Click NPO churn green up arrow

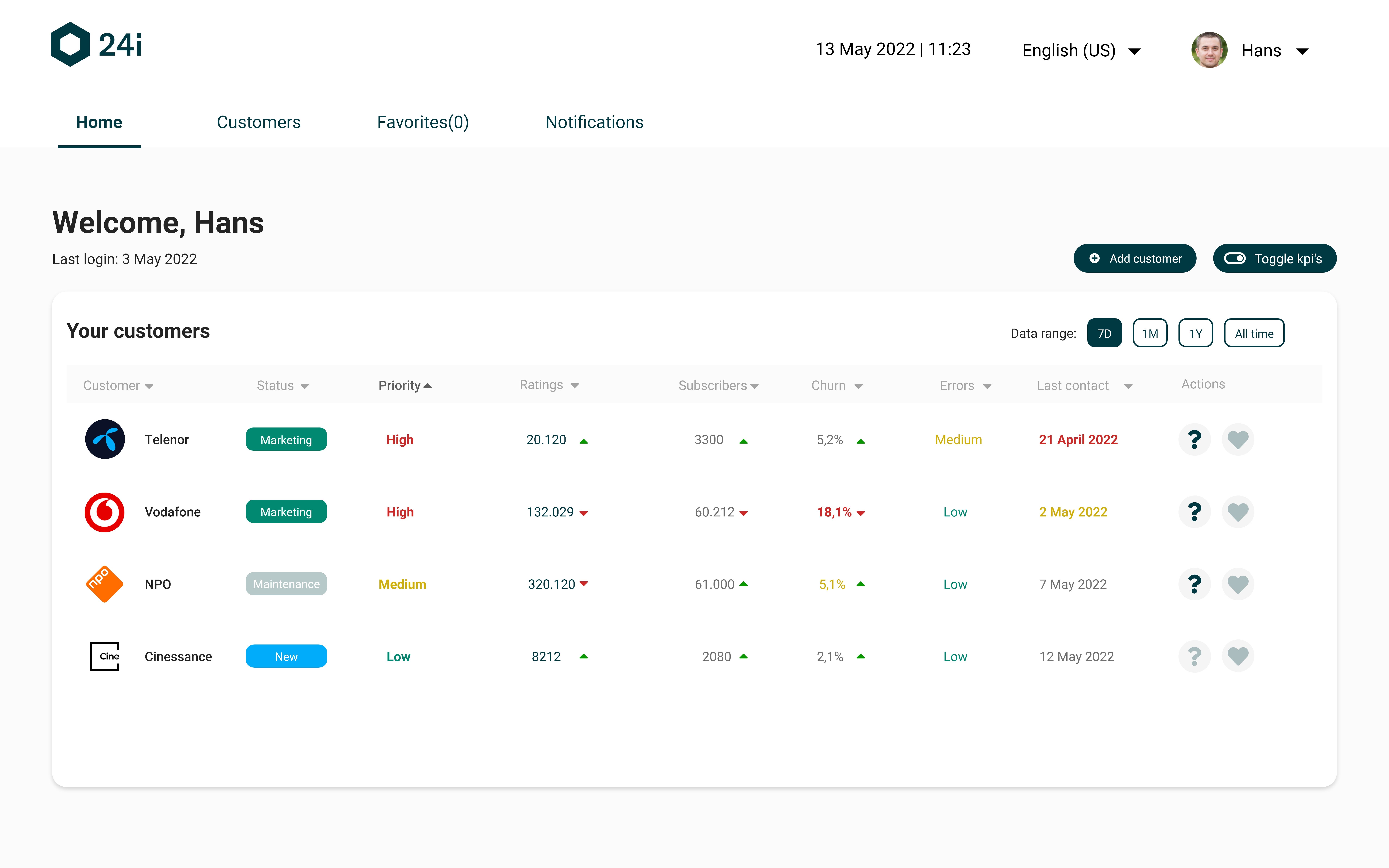860,584
